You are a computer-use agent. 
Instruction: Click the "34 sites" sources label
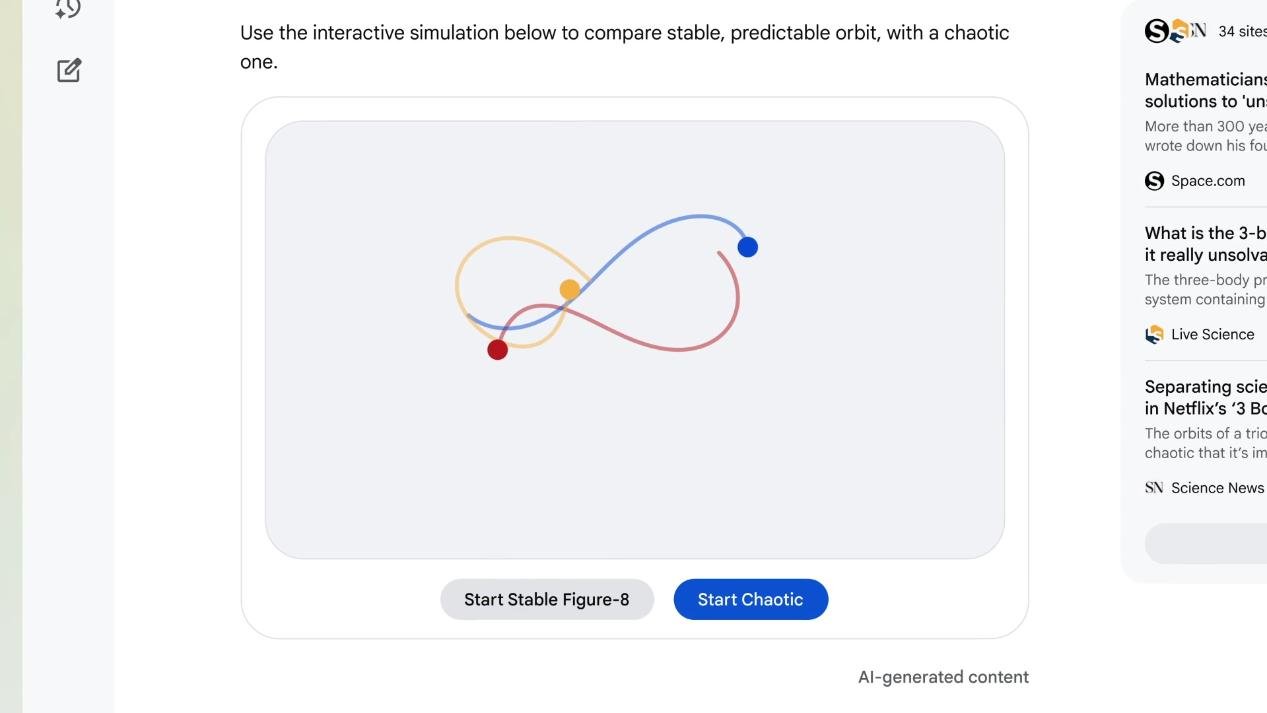(x=1241, y=31)
